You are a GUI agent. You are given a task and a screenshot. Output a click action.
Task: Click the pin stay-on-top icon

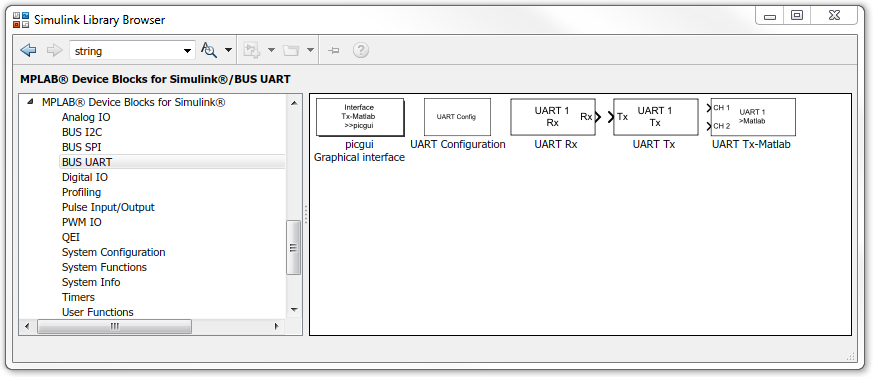334,51
